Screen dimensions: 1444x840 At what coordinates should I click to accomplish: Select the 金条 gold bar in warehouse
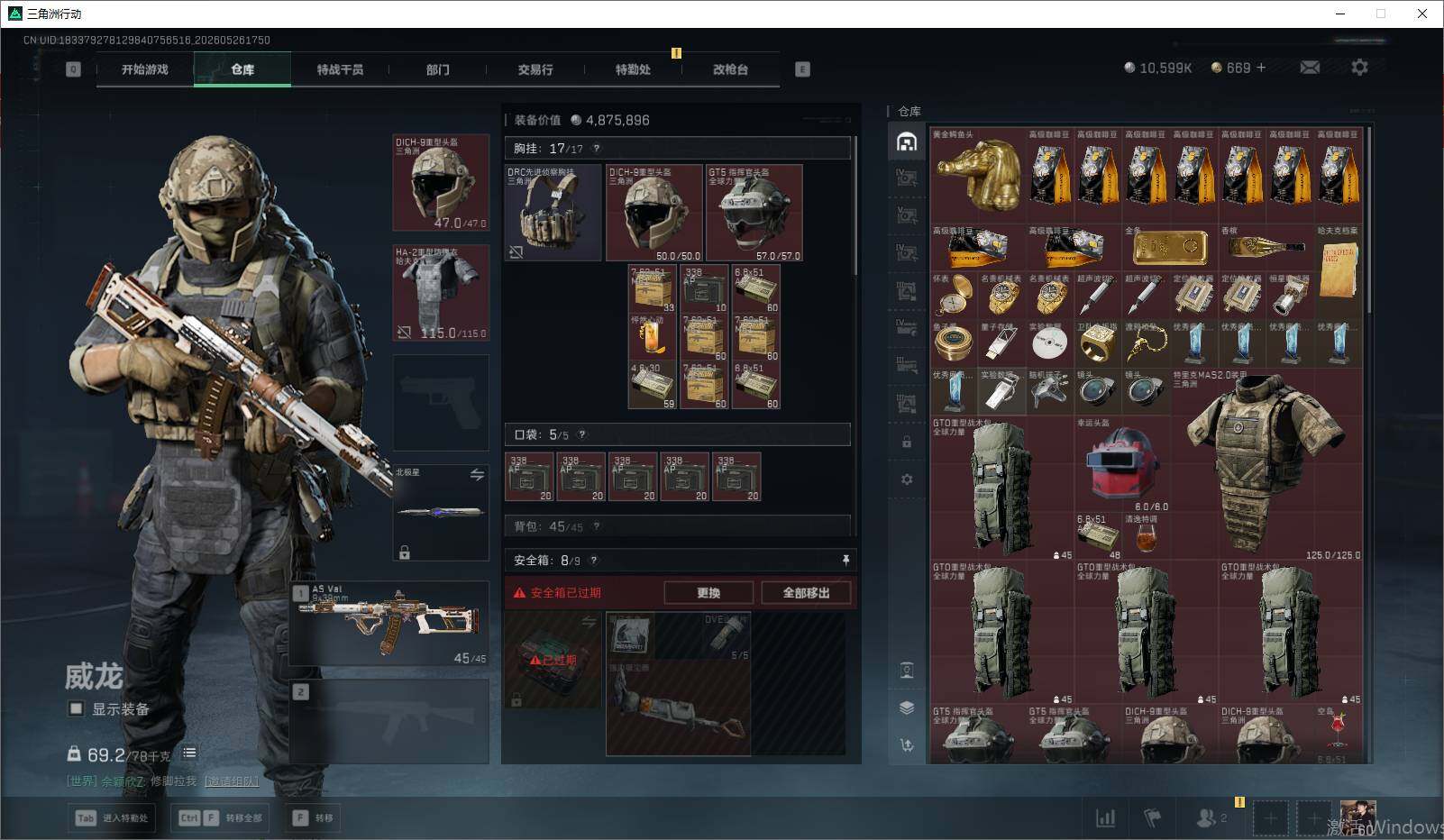(x=1171, y=248)
